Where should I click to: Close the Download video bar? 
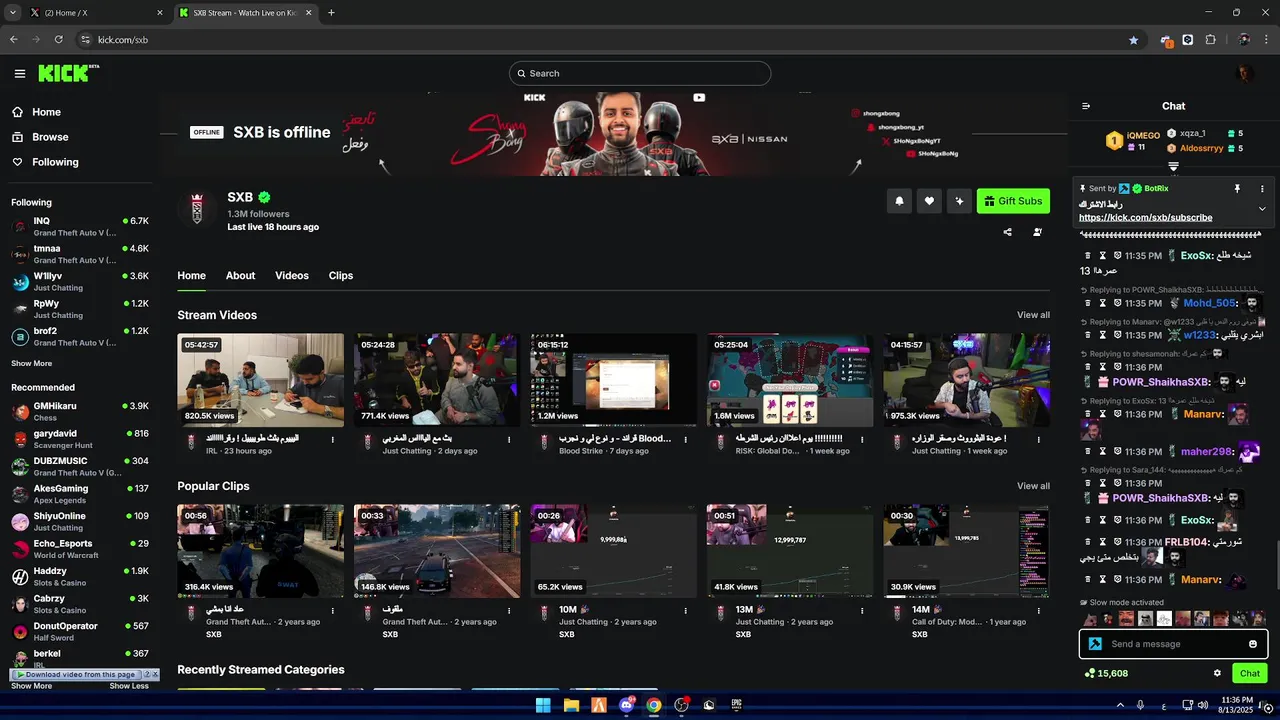pos(154,675)
